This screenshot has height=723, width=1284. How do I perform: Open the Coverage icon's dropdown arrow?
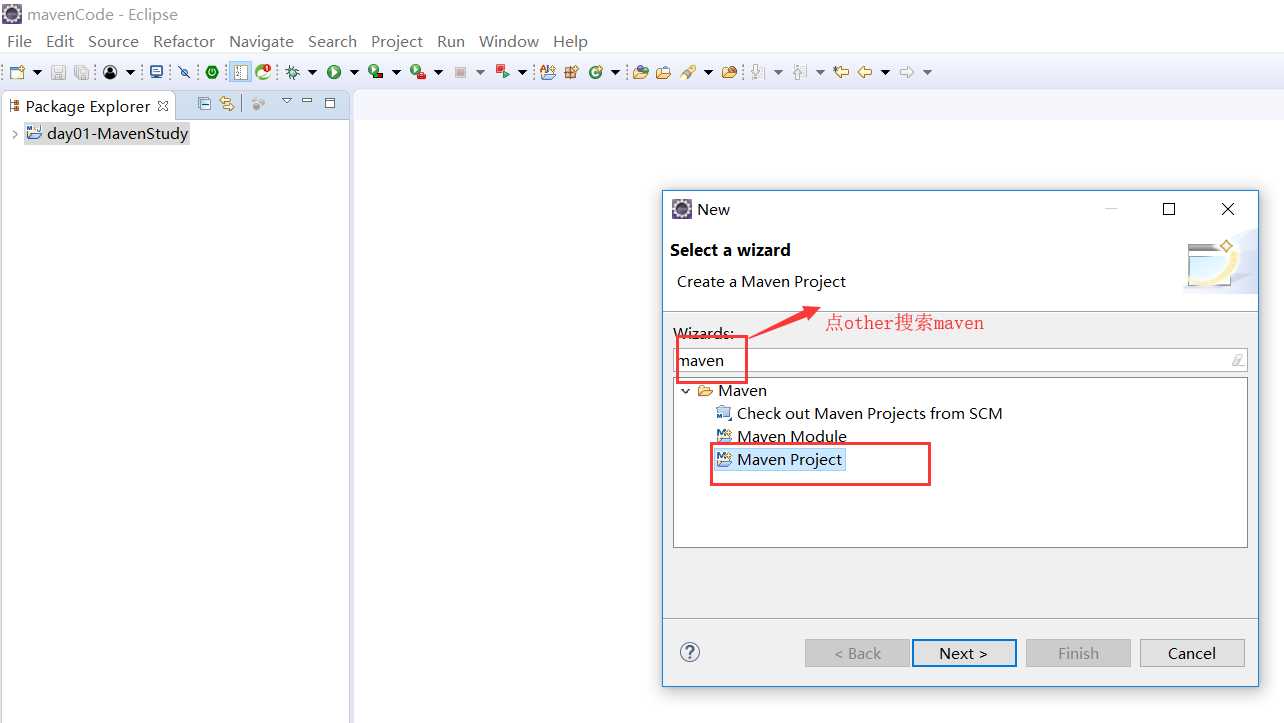(x=396, y=72)
